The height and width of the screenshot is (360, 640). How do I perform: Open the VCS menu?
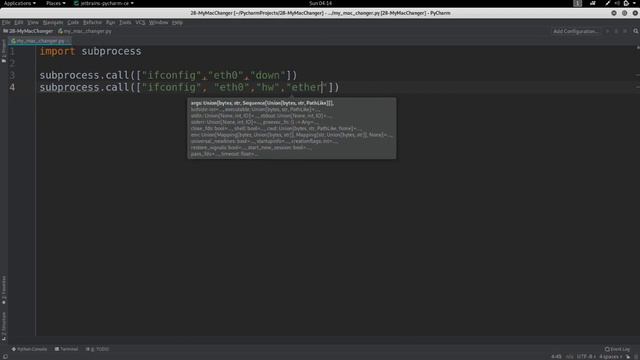click(x=140, y=22)
